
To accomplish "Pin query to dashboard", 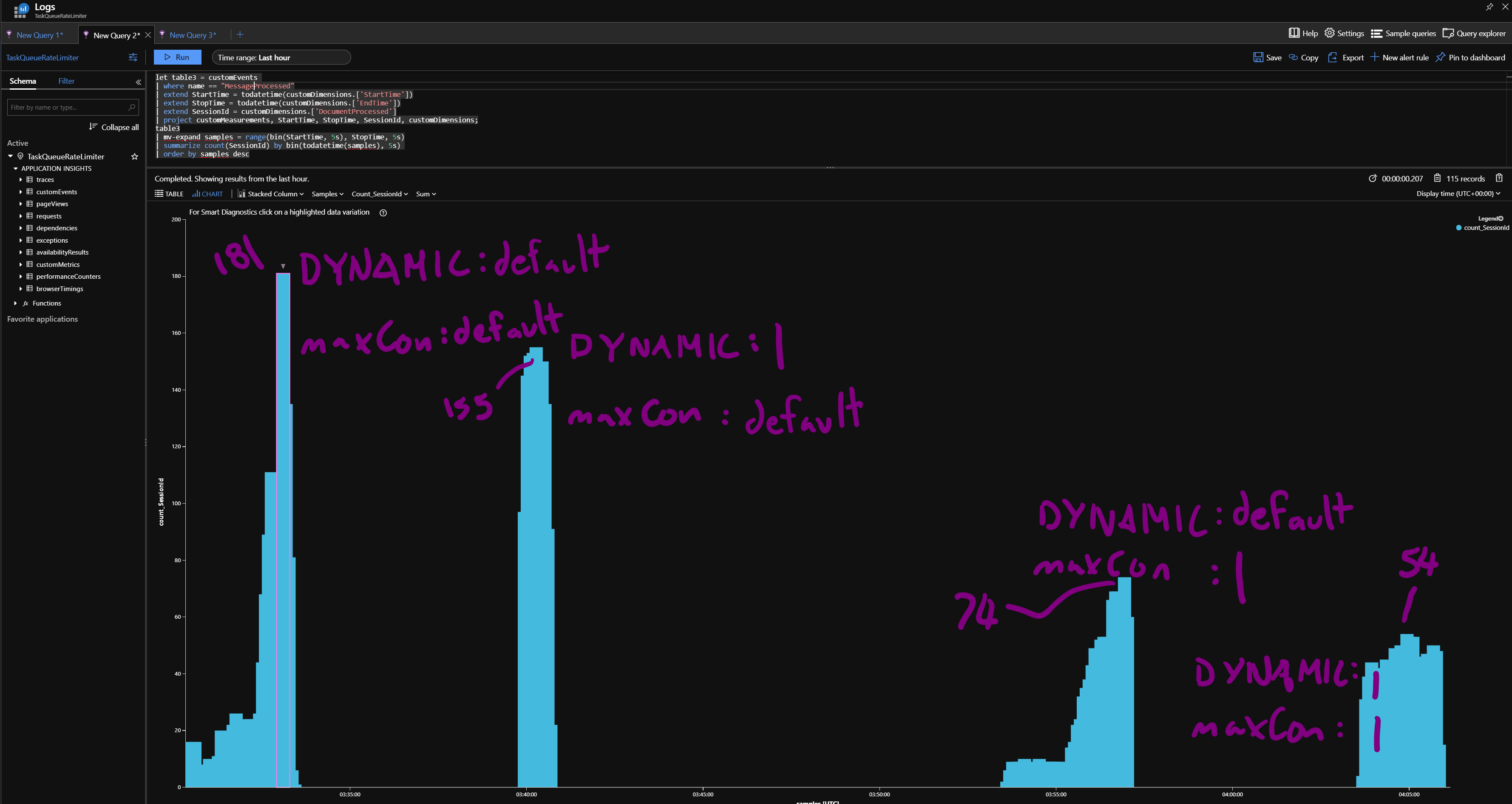I will click(x=1470, y=57).
